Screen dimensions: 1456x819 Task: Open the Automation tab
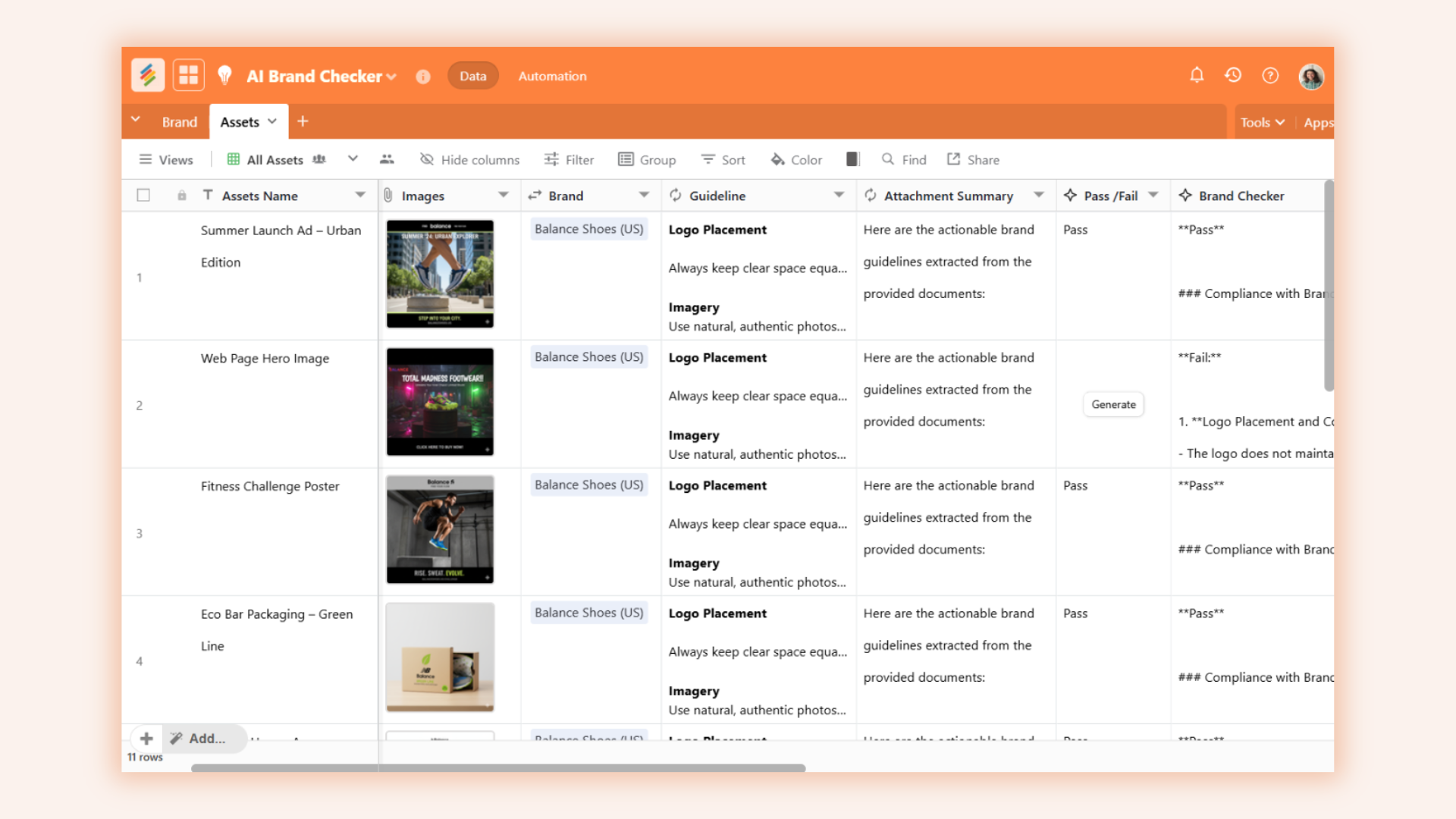click(x=552, y=76)
